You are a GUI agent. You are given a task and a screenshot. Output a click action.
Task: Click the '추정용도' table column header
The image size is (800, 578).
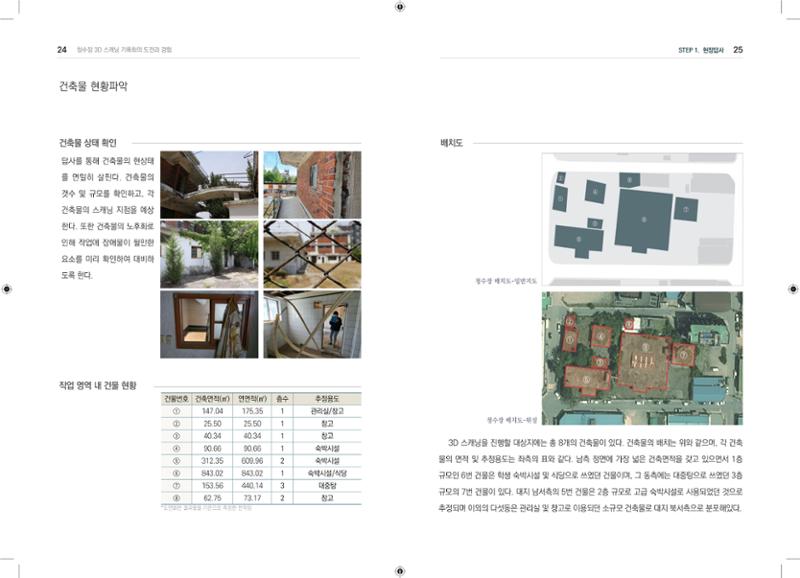tap(327, 398)
